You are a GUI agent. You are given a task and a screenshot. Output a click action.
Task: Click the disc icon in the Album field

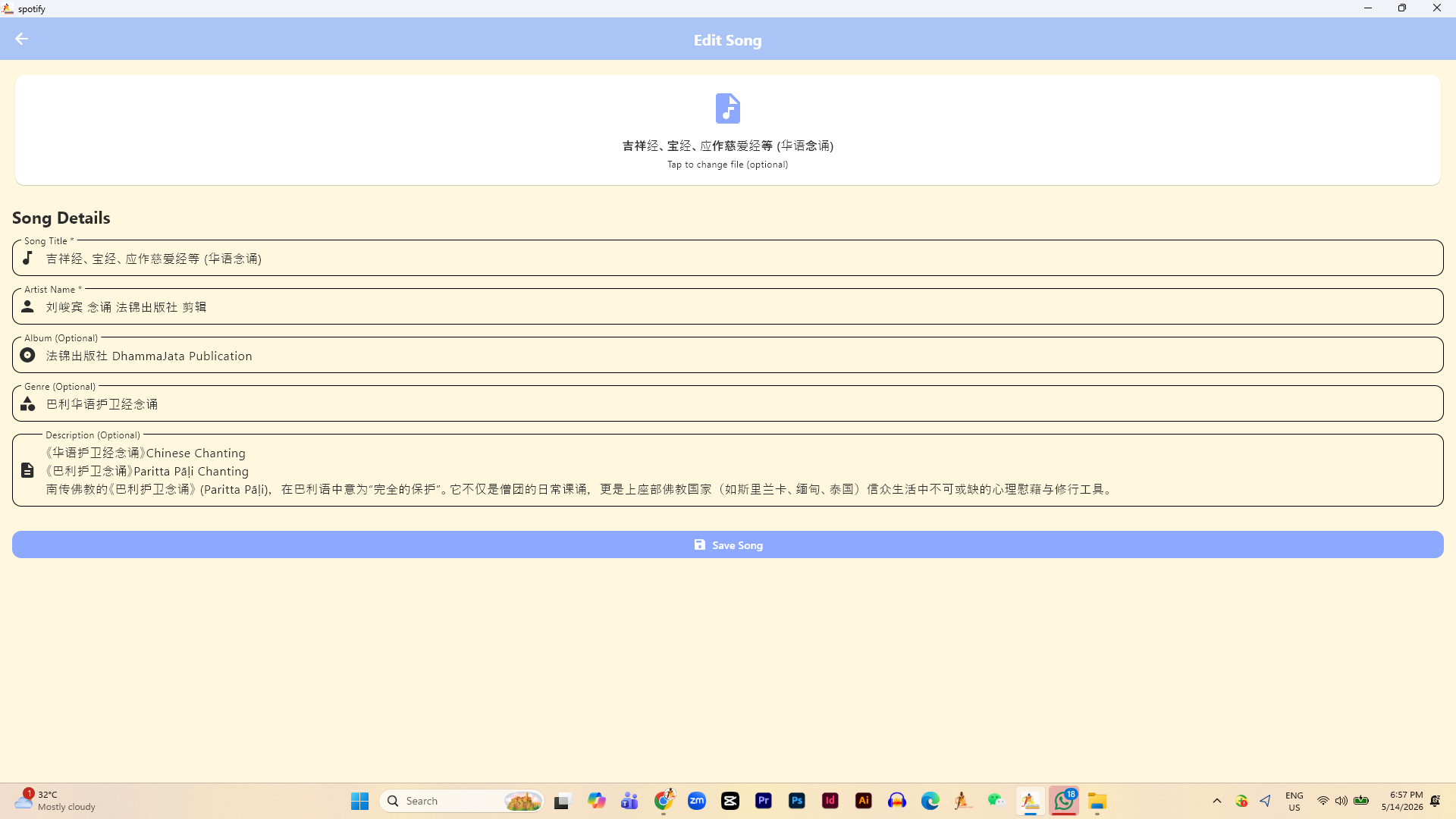[x=28, y=355]
